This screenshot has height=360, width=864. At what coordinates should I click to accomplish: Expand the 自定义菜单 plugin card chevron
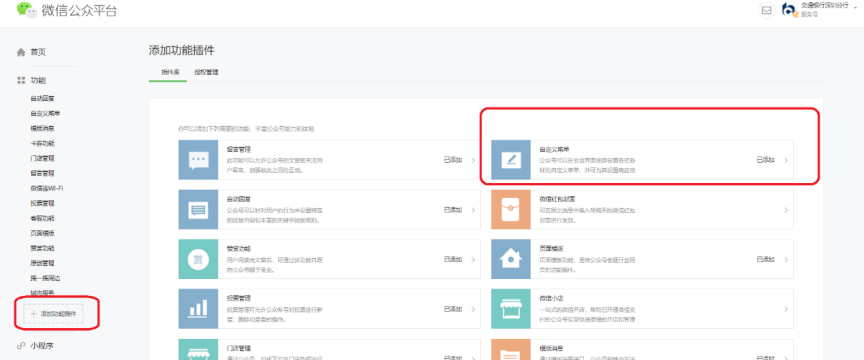786,160
